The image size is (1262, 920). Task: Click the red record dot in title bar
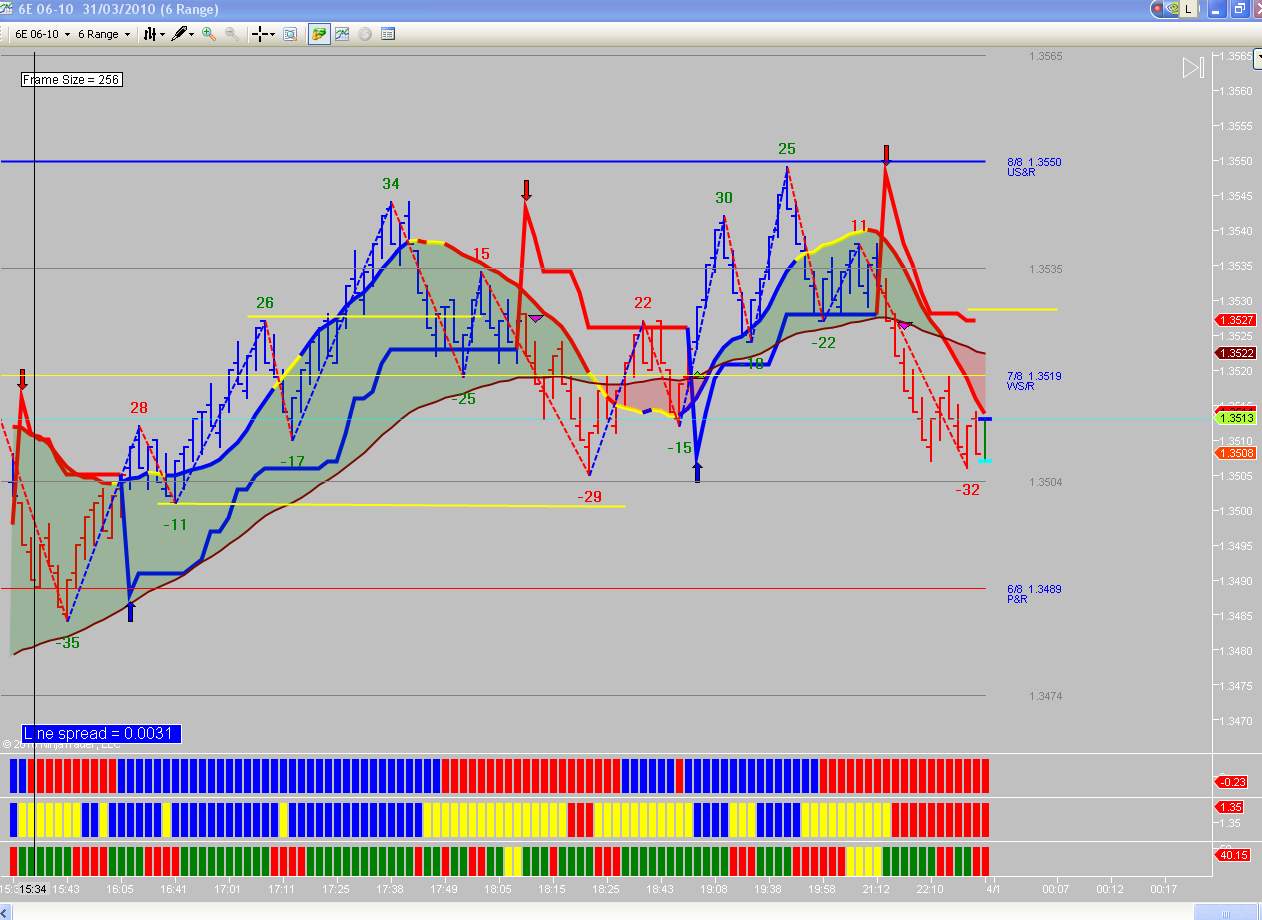(x=1158, y=8)
